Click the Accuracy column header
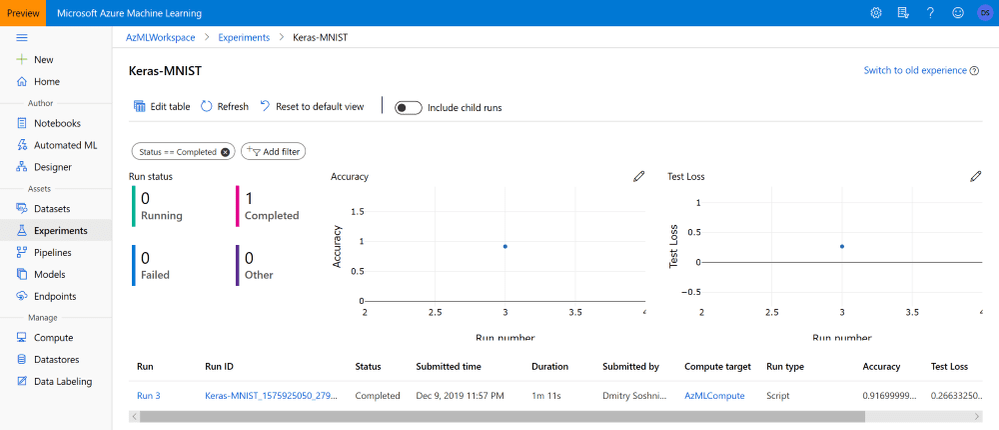 [x=881, y=367]
